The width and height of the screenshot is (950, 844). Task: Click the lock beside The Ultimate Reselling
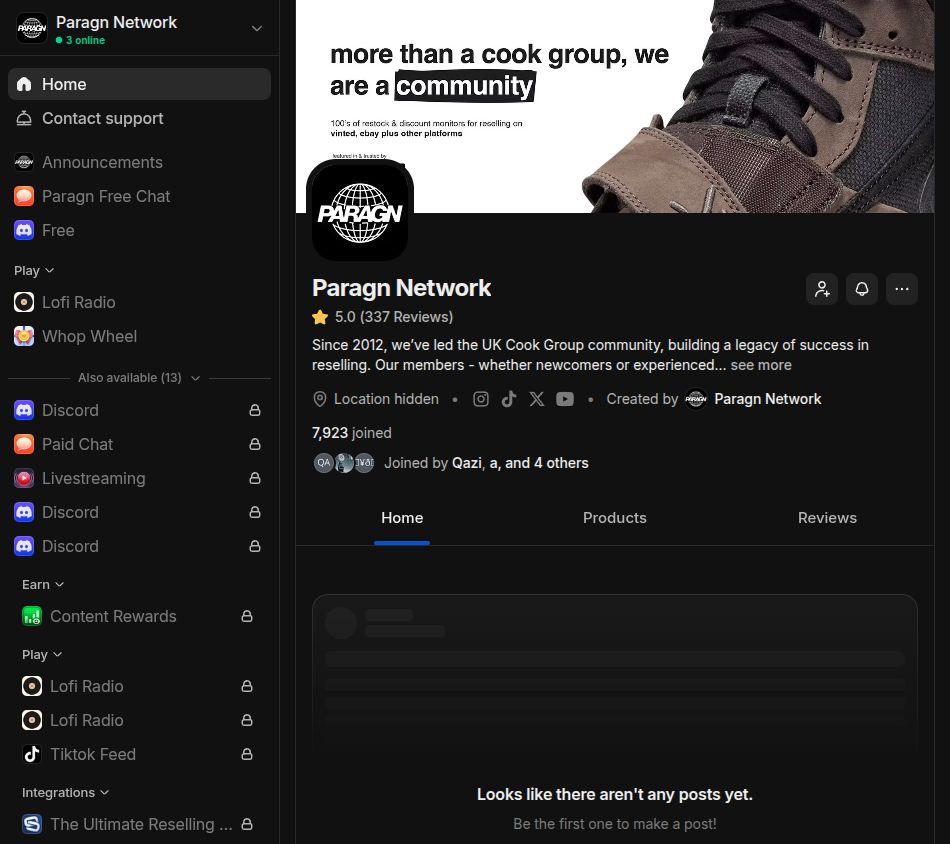(x=247, y=825)
